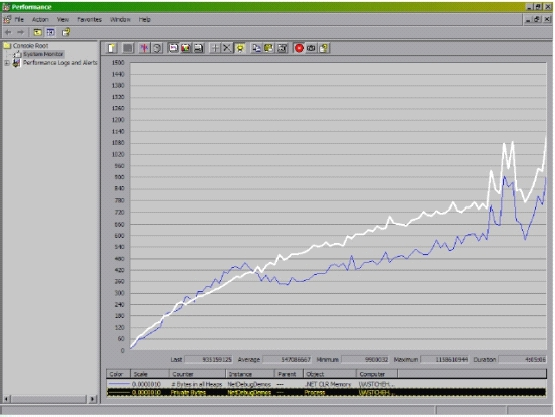Select the # Bytes in all Heaps counter row
555x417 pixels.
point(326,384)
